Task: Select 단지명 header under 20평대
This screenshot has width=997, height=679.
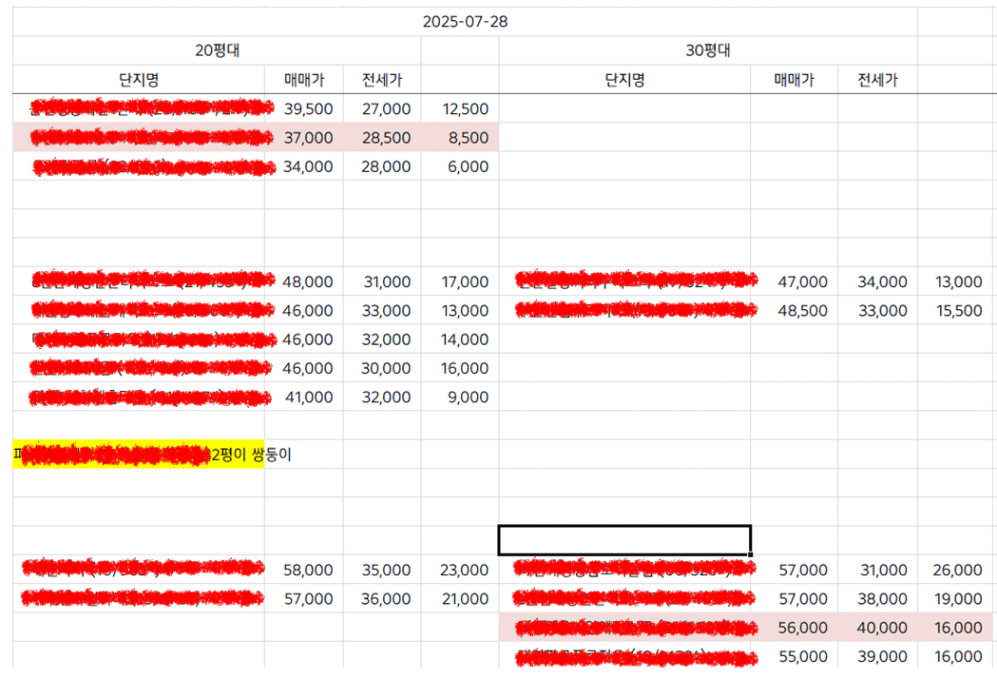Action: point(139,79)
